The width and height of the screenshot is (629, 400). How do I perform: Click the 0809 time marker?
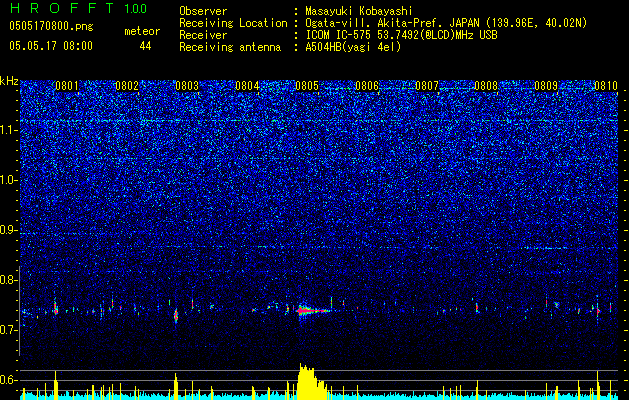click(546, 86)
